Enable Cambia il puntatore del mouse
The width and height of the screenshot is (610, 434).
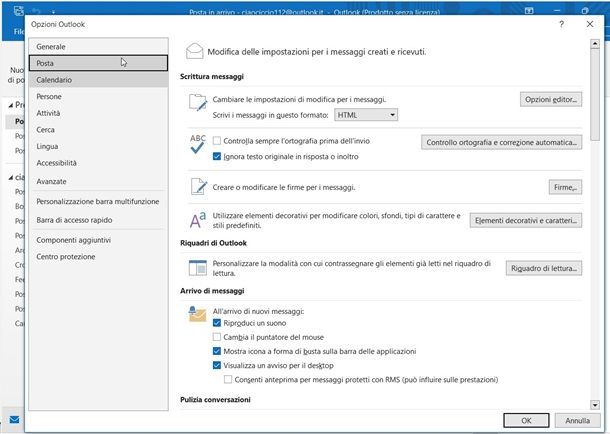217,337
